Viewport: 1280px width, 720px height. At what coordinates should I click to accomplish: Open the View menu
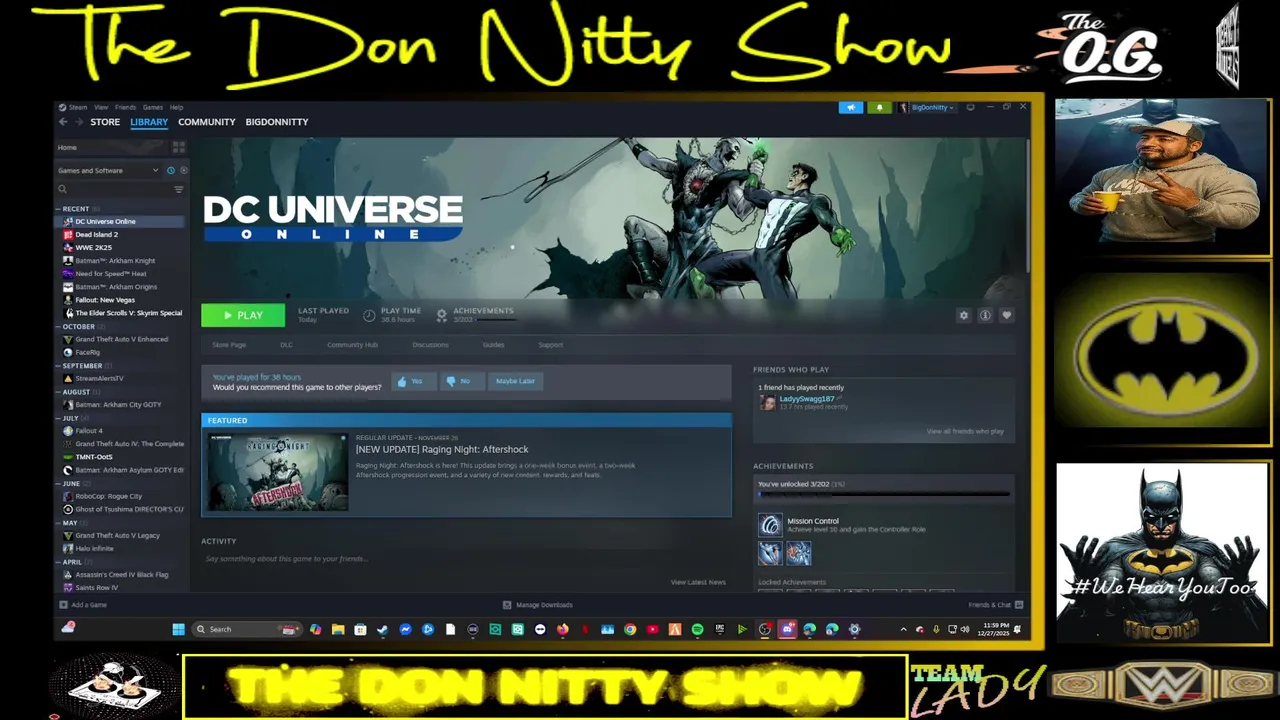click(101, 107)
